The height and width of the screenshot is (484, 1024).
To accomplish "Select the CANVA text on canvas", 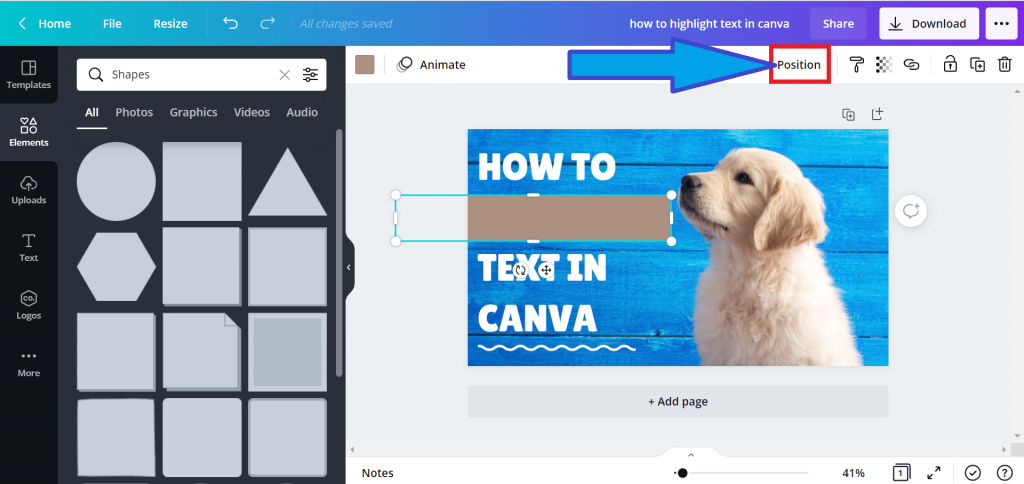I will click(537, 319).
